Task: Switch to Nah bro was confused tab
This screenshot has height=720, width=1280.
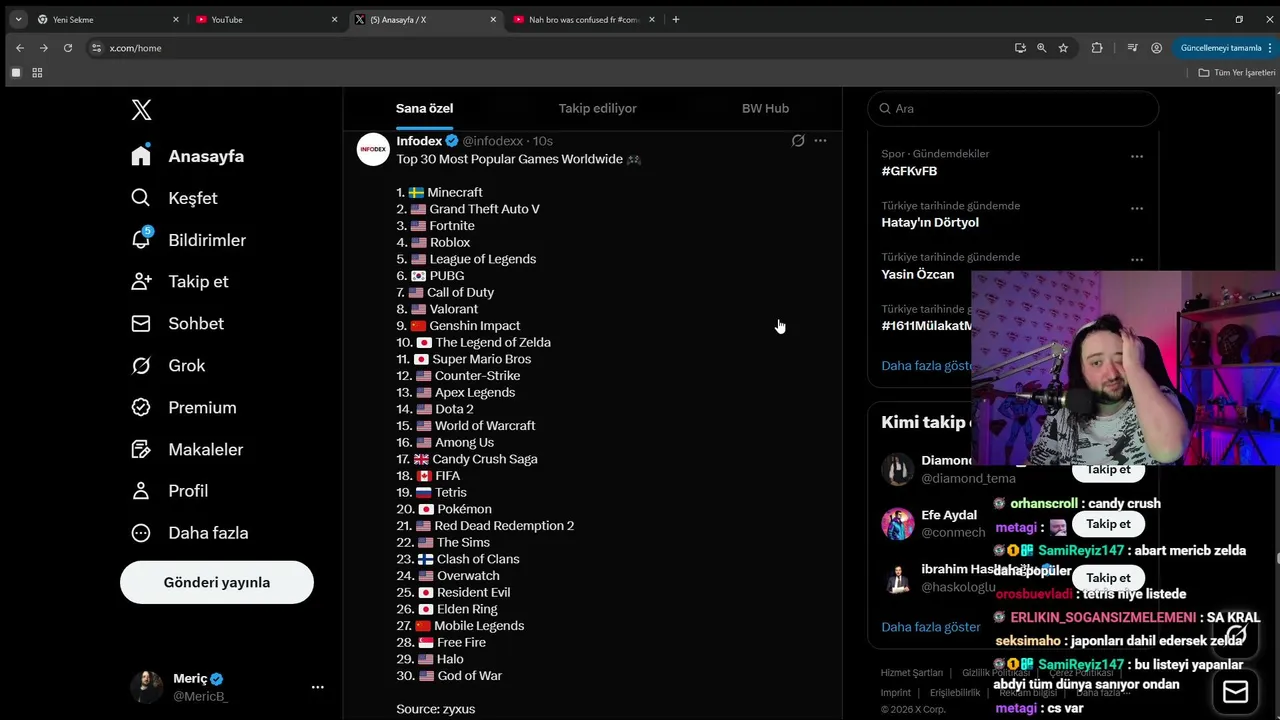Action: click(x=585, y=19)
